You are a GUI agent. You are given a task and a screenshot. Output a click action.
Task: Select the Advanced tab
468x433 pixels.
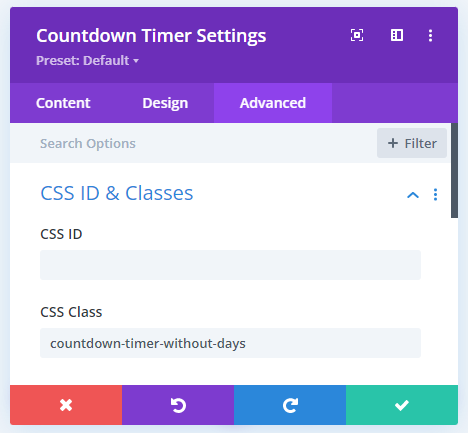pyautogui.click(x=273, y=103)
